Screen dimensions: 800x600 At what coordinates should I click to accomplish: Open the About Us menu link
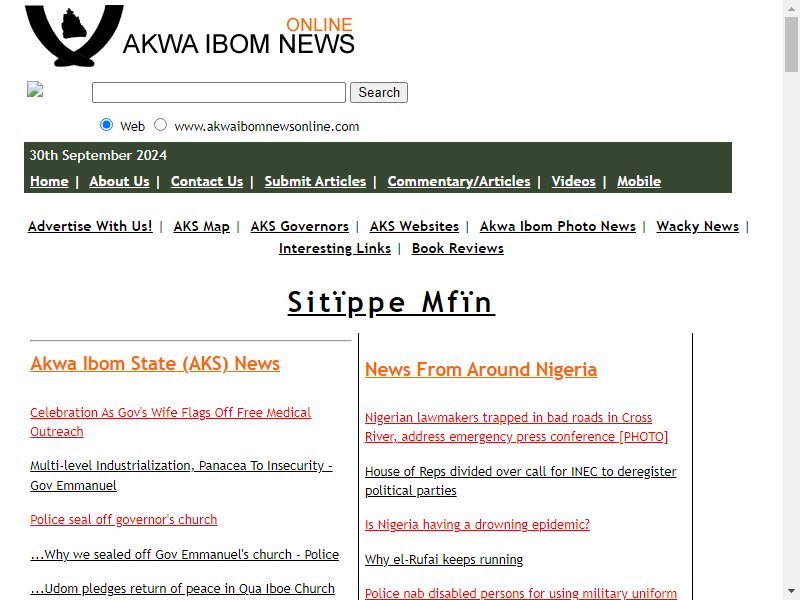(119, 181)
